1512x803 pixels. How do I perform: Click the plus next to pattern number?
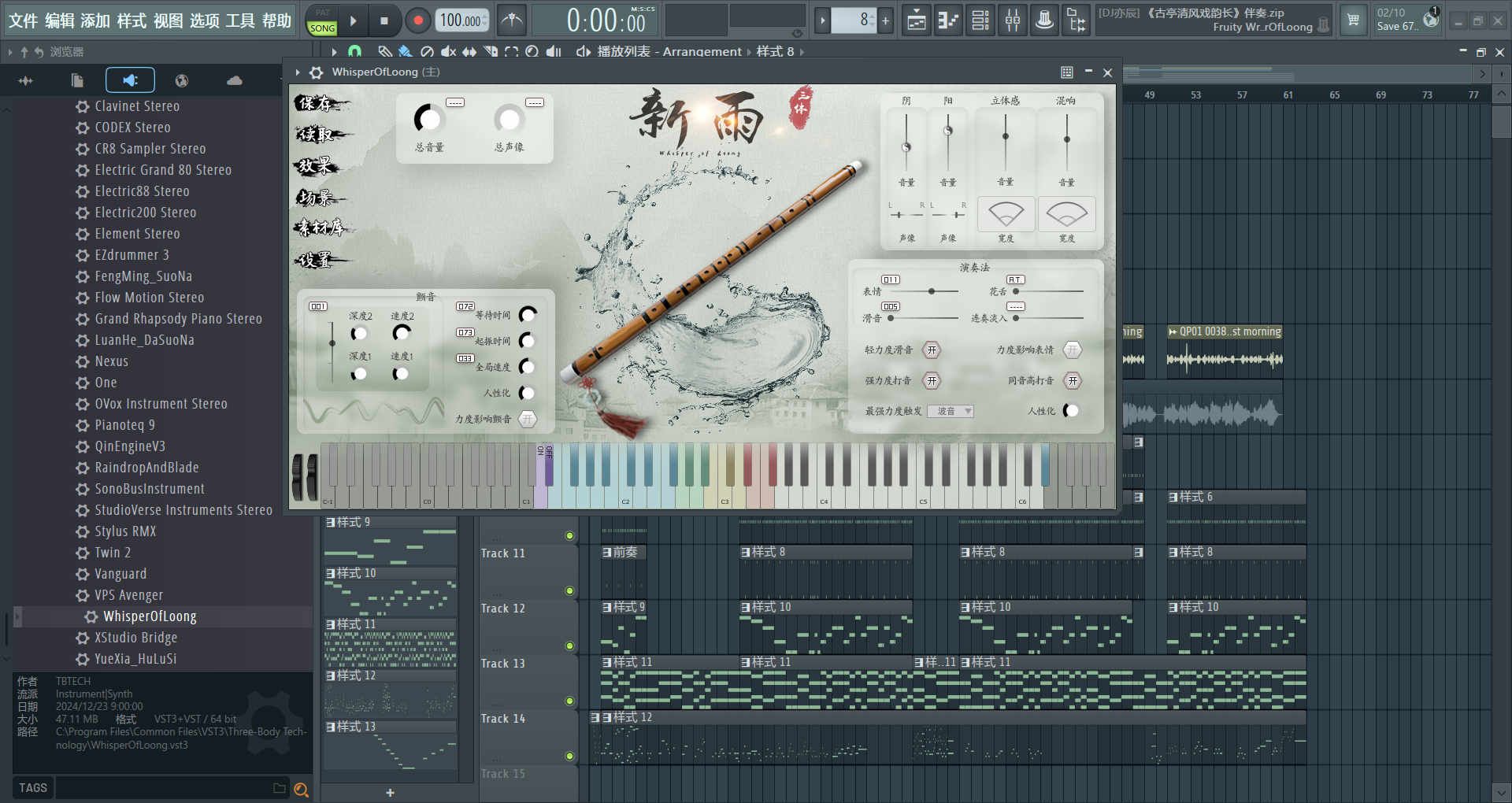pyautogui.click(x=885, y=20)
